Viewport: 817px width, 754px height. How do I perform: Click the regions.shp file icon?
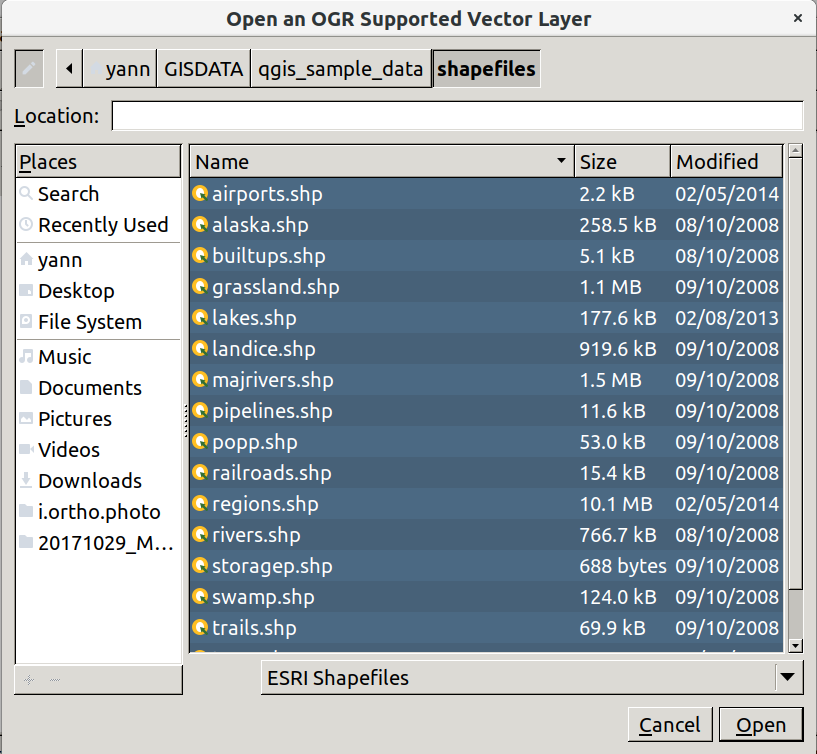(200, 504)
